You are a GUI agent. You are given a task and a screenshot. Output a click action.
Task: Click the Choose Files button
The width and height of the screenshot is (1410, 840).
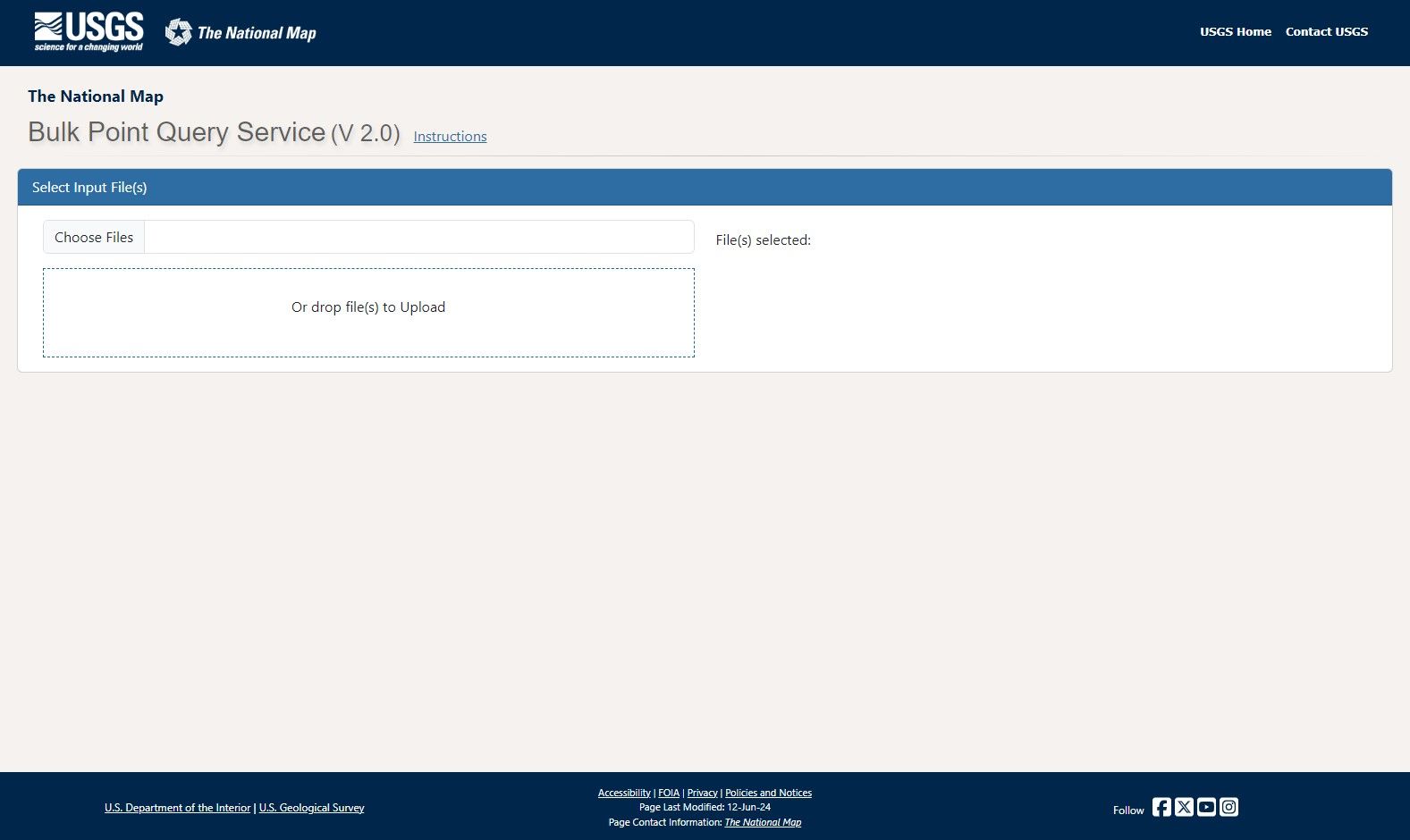pyautogui.click(x=94, y=237)
